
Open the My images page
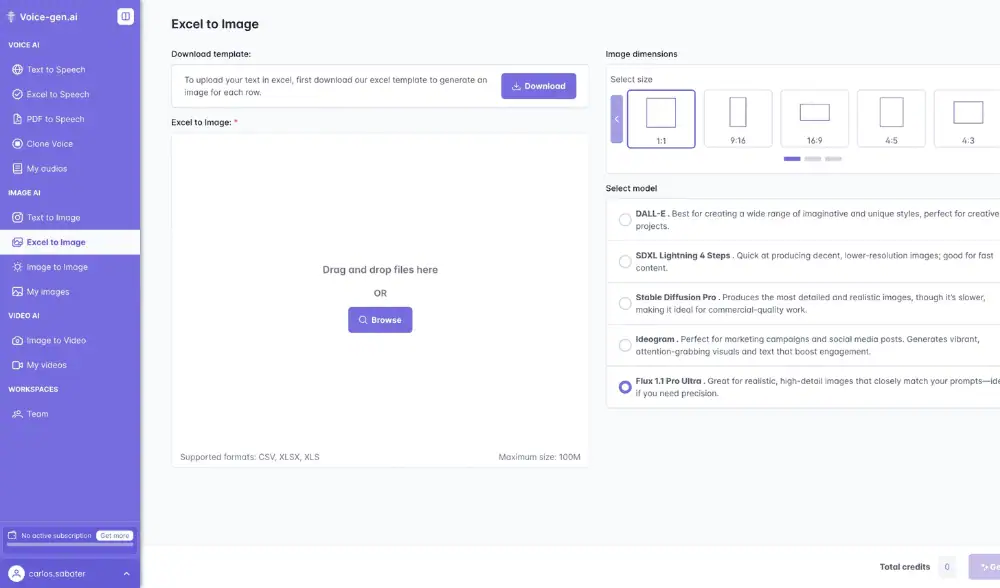coord(48,292)
